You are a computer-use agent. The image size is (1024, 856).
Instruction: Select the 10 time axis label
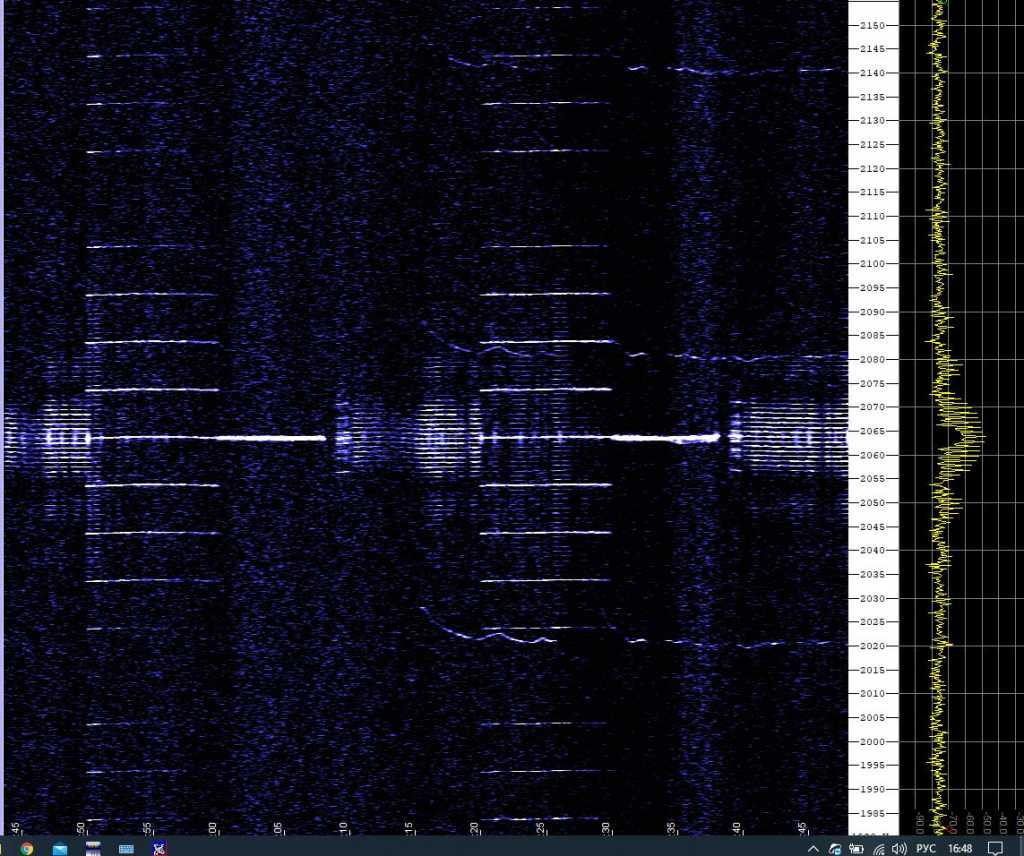pyautogui.click(x=344, y=828)
